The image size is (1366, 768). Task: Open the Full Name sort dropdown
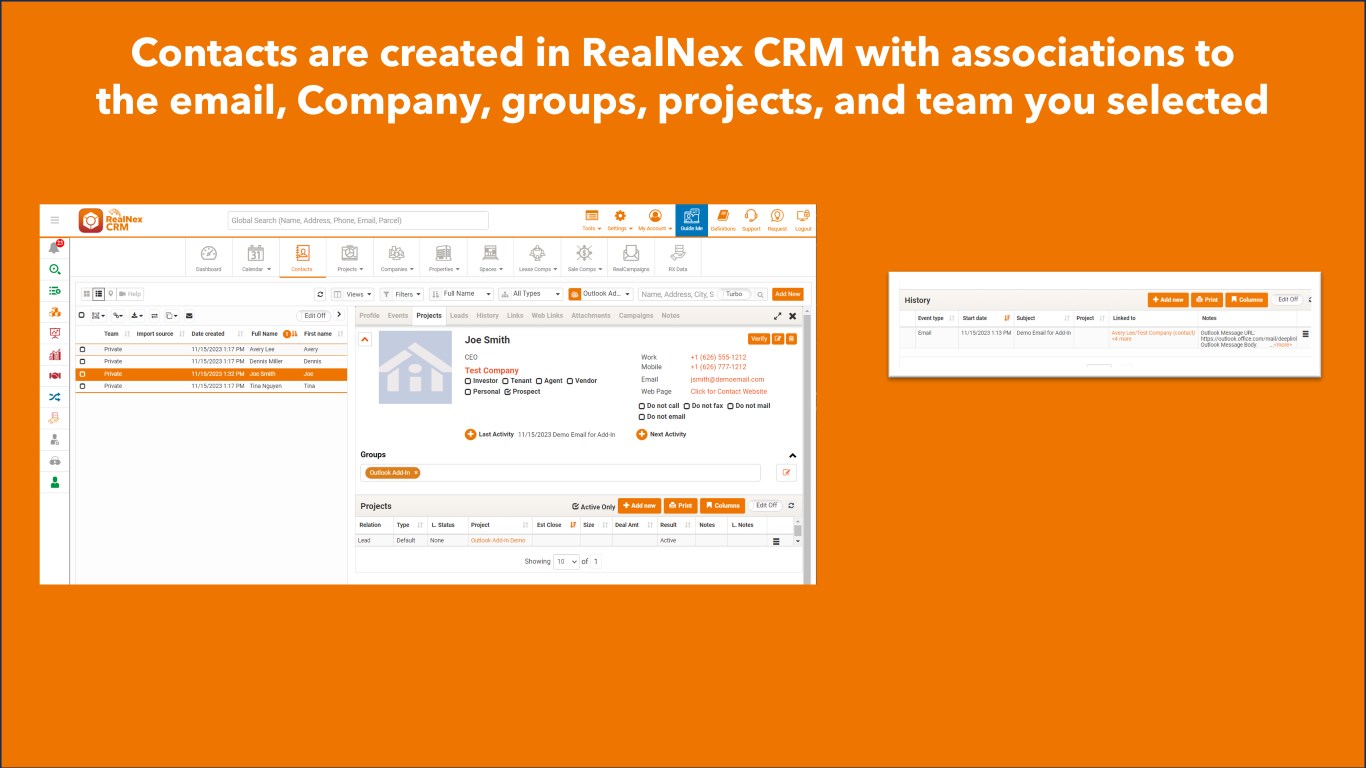coord(461,294)
